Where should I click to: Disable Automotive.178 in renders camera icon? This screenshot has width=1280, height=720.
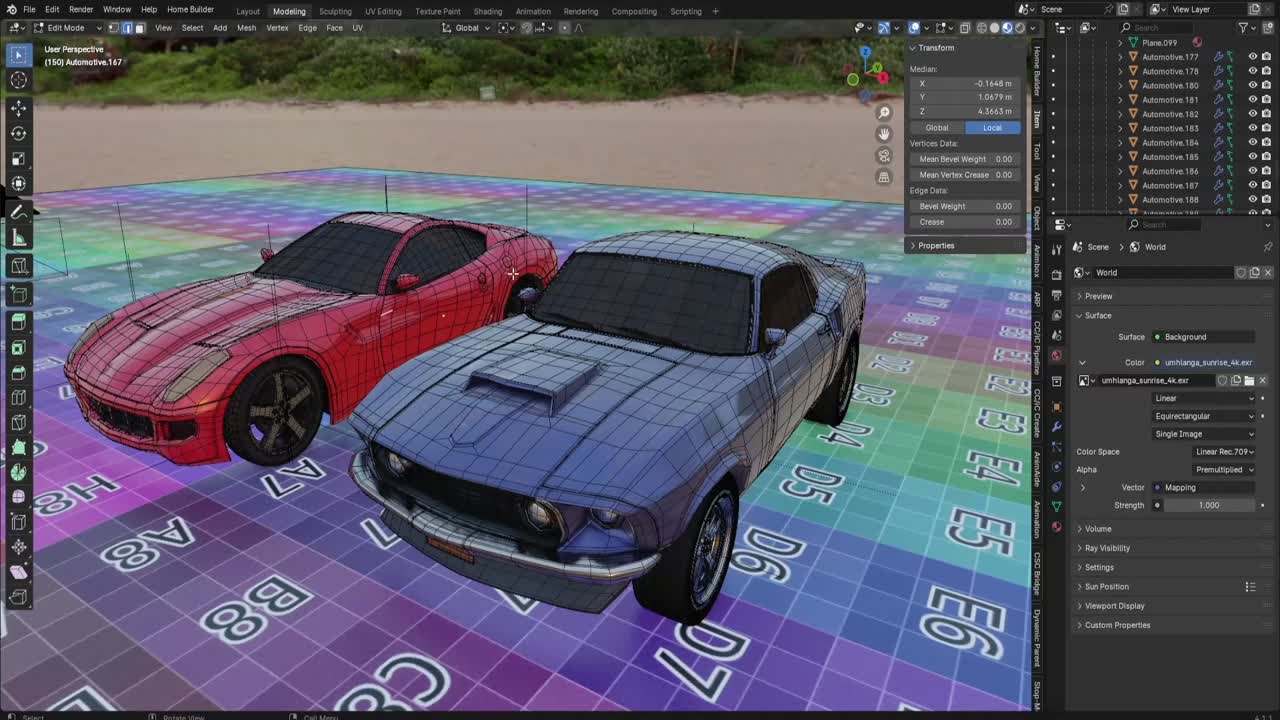coord(1267,71)
